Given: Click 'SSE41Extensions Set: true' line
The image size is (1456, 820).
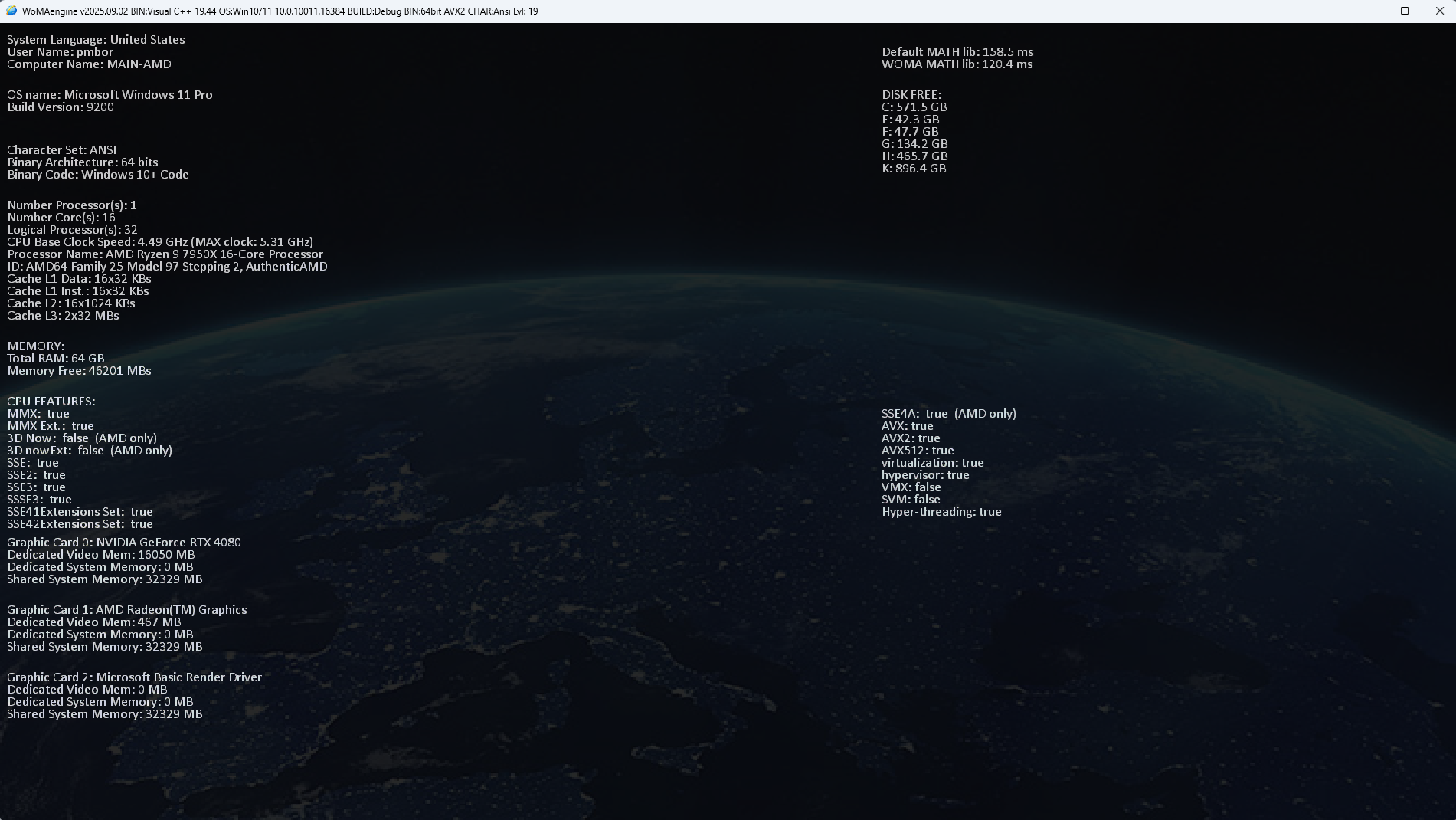Looking at the screenshot, I should pos(80,512).
